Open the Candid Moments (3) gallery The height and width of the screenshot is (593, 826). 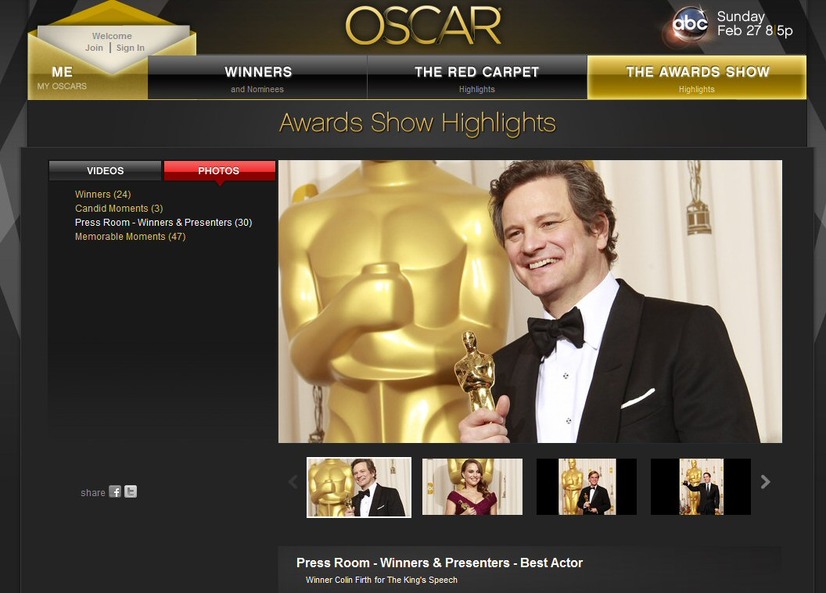(119, 209)
